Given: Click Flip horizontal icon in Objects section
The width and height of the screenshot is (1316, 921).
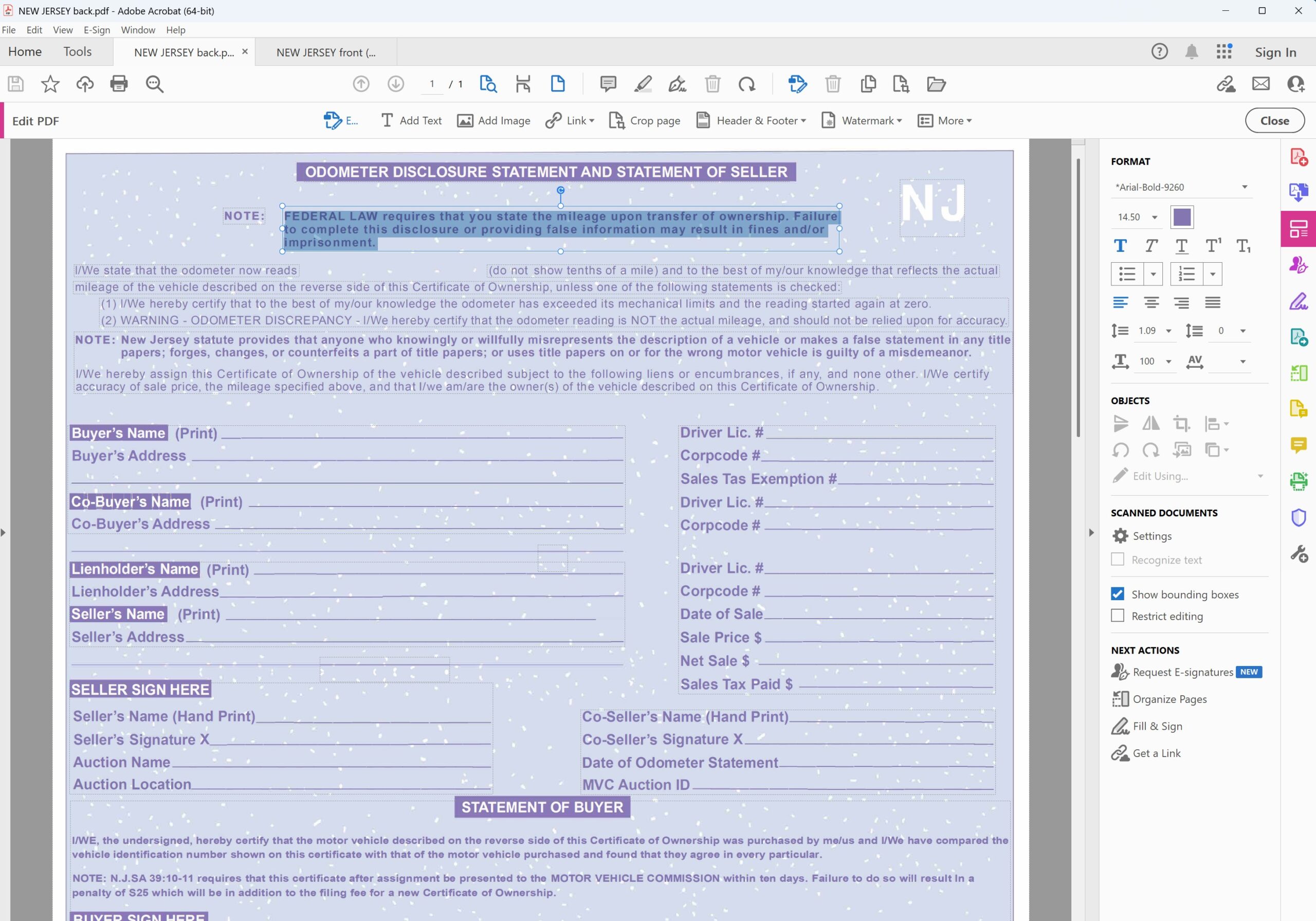Looking at the screenshot, I should (x=1151, y=424).
